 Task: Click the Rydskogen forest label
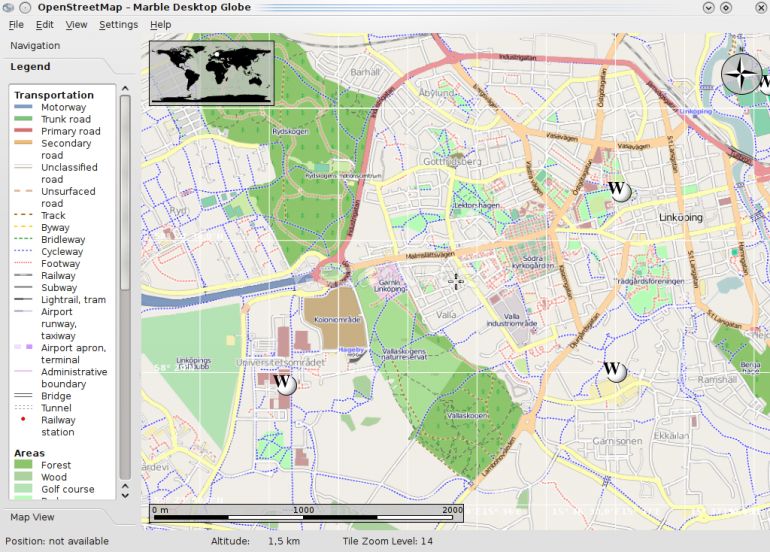coord(290,131)
